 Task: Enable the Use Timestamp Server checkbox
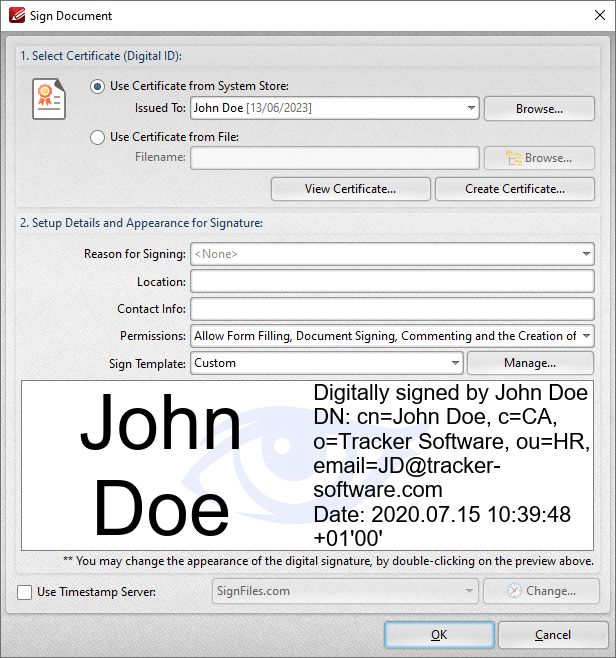pyautogui.click(x=24, y=592)
